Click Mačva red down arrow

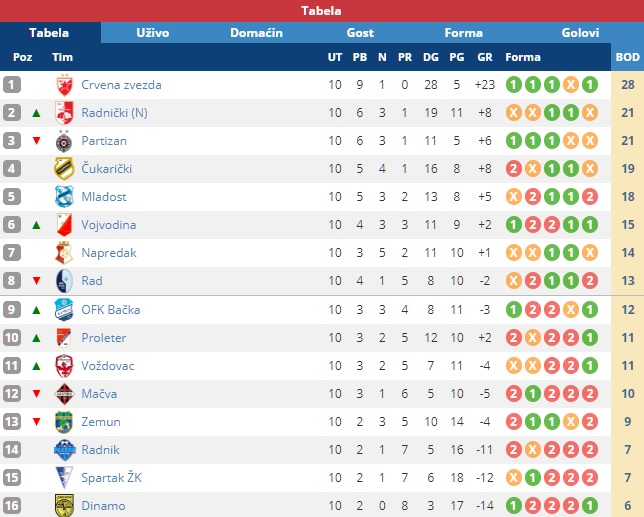[37, 394]
